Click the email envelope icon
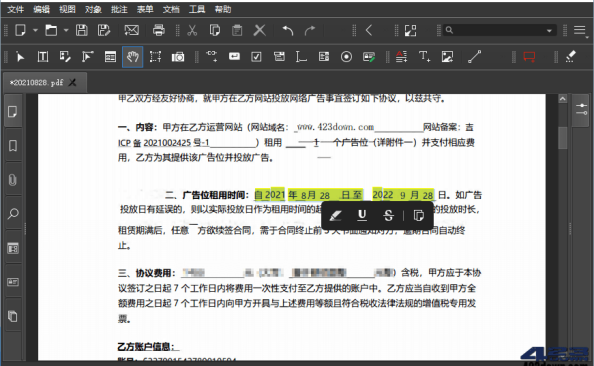Image resolution: width=594 pixels, height=366 pixels. (x=131, y=30)
